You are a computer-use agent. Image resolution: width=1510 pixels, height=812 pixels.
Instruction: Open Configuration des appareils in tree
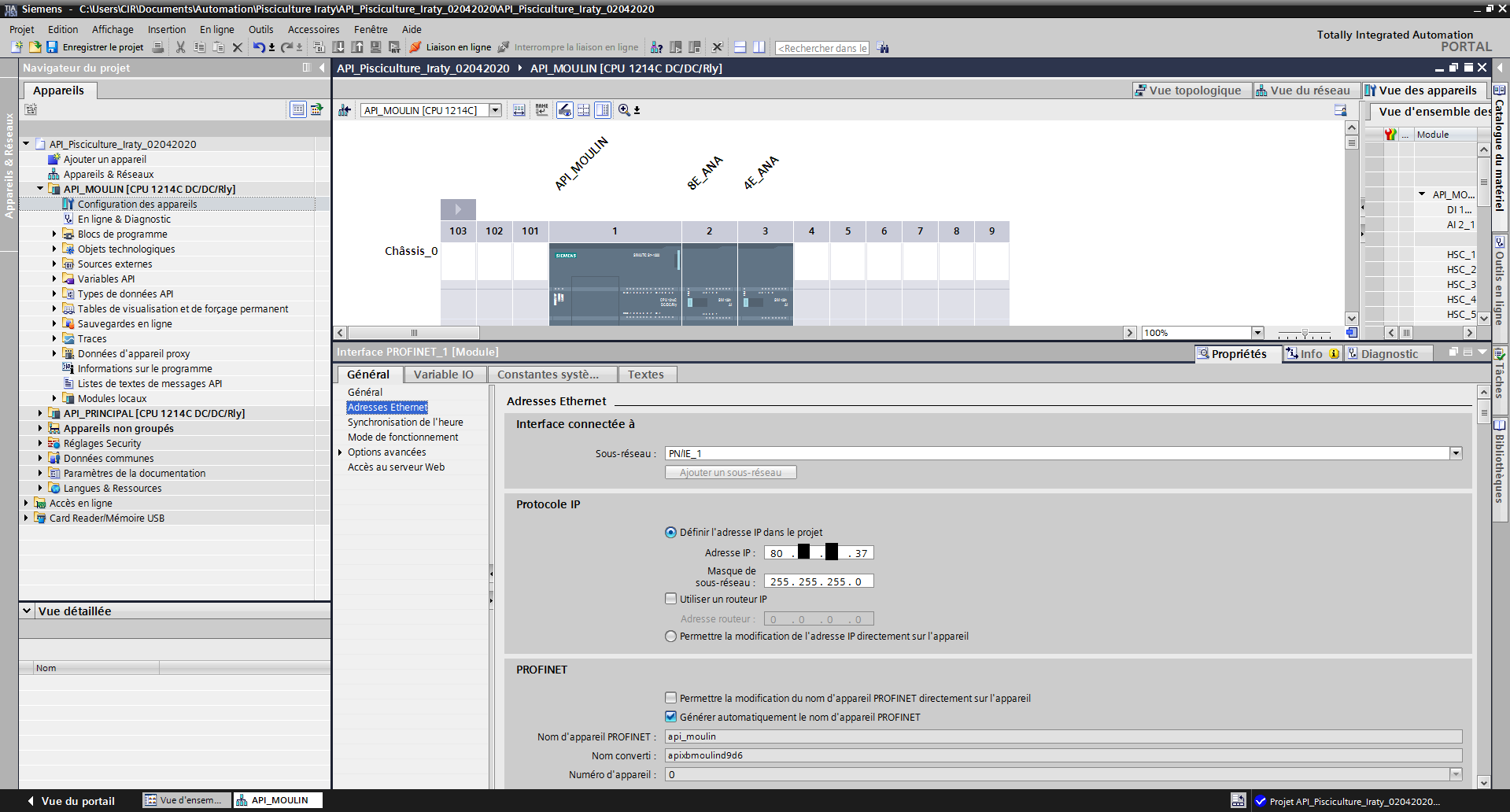[137, 204]
